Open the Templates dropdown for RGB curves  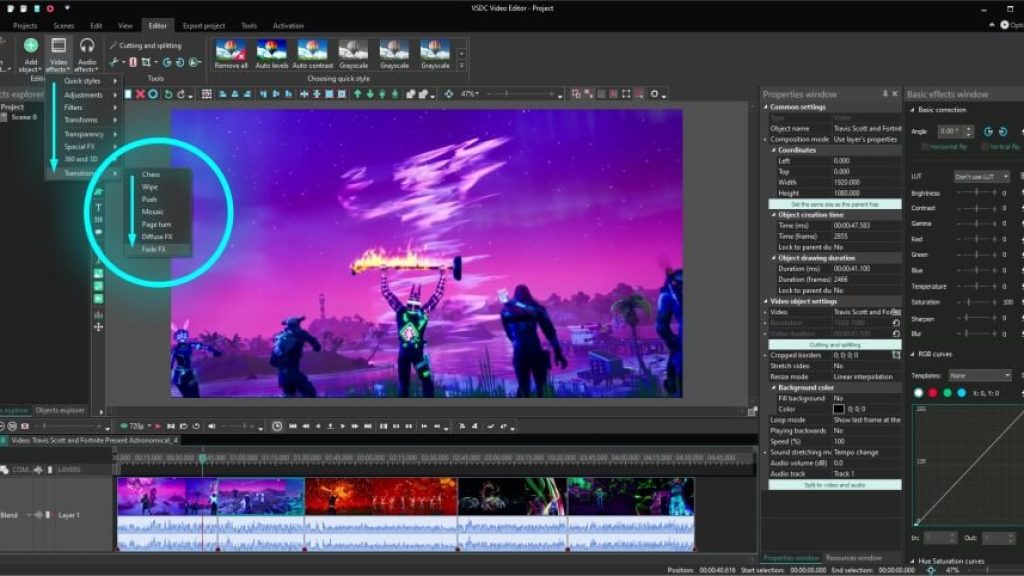[980, 376]
